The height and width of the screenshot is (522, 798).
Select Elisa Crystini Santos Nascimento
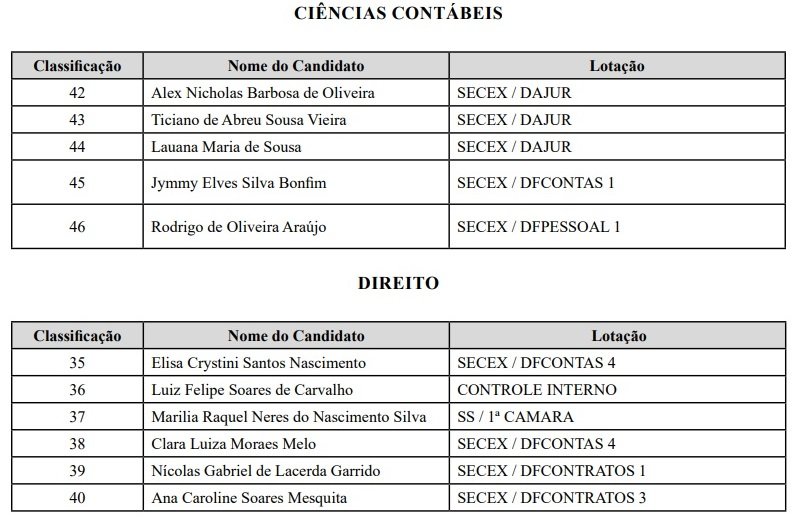pyautogui.click(x=259, y=363)
